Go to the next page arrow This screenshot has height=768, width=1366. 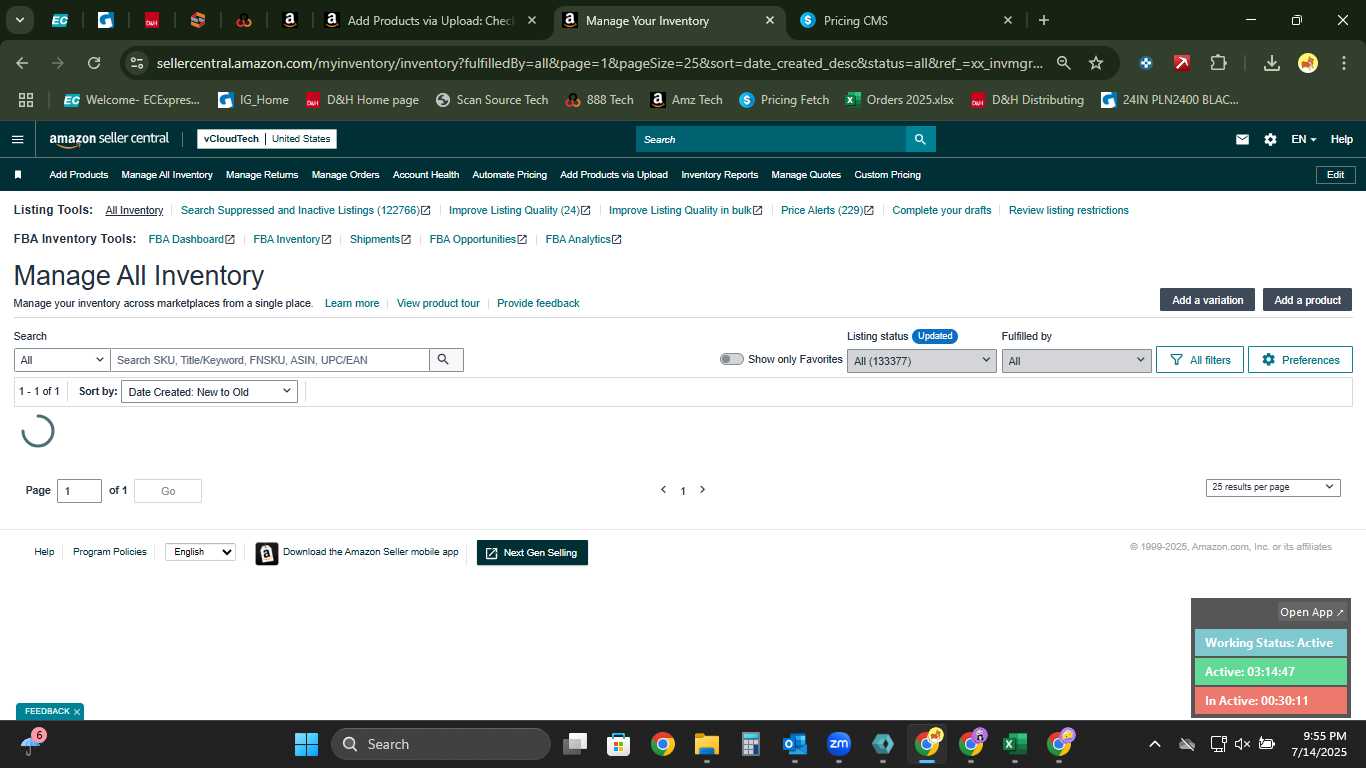click(x=702, y=490)
